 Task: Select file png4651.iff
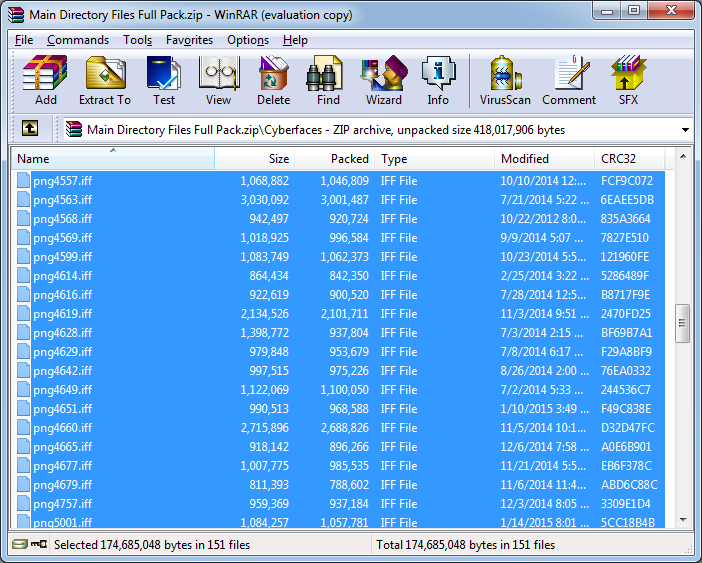(338, 409)
